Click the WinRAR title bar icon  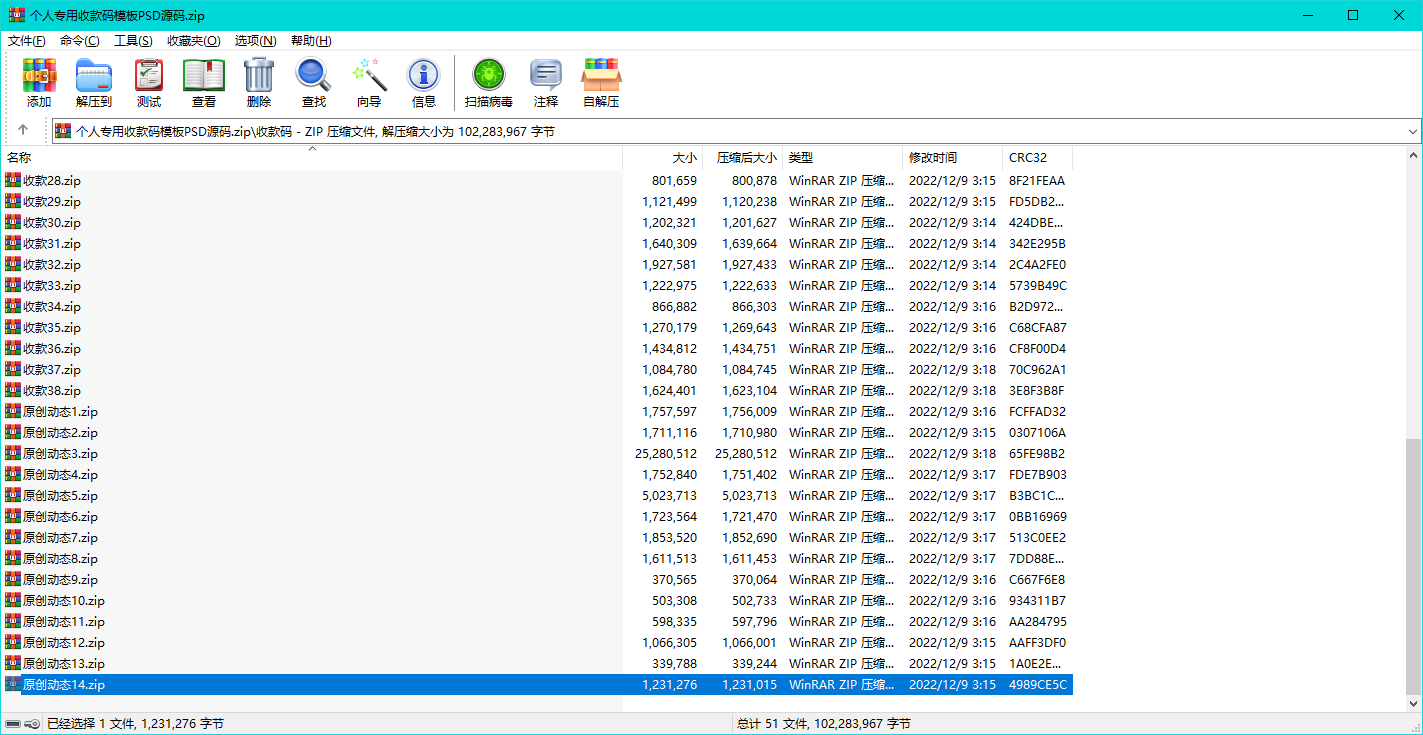click(17, 15)
